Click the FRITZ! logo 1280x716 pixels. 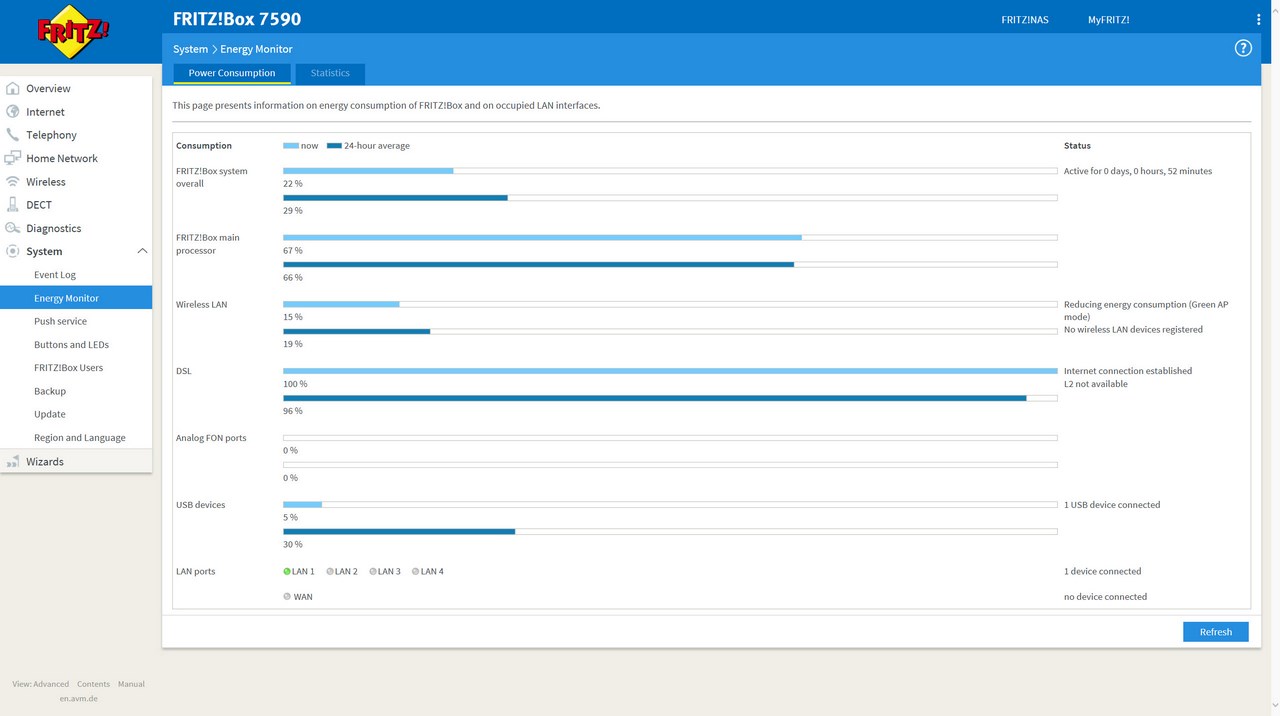pyautogui.click(x=75, y=31)
